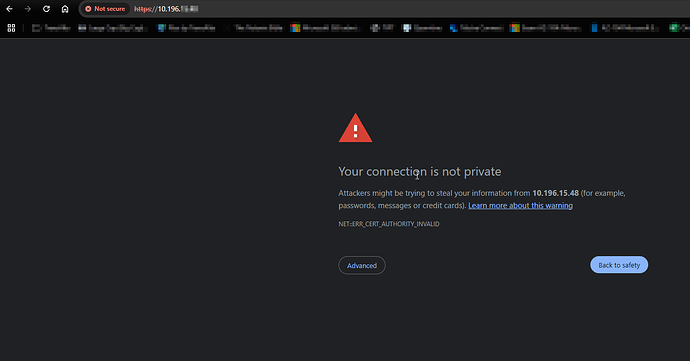
Task: Click the bold 10.196.15.48 address text
Action: click(x=555, y=193)
